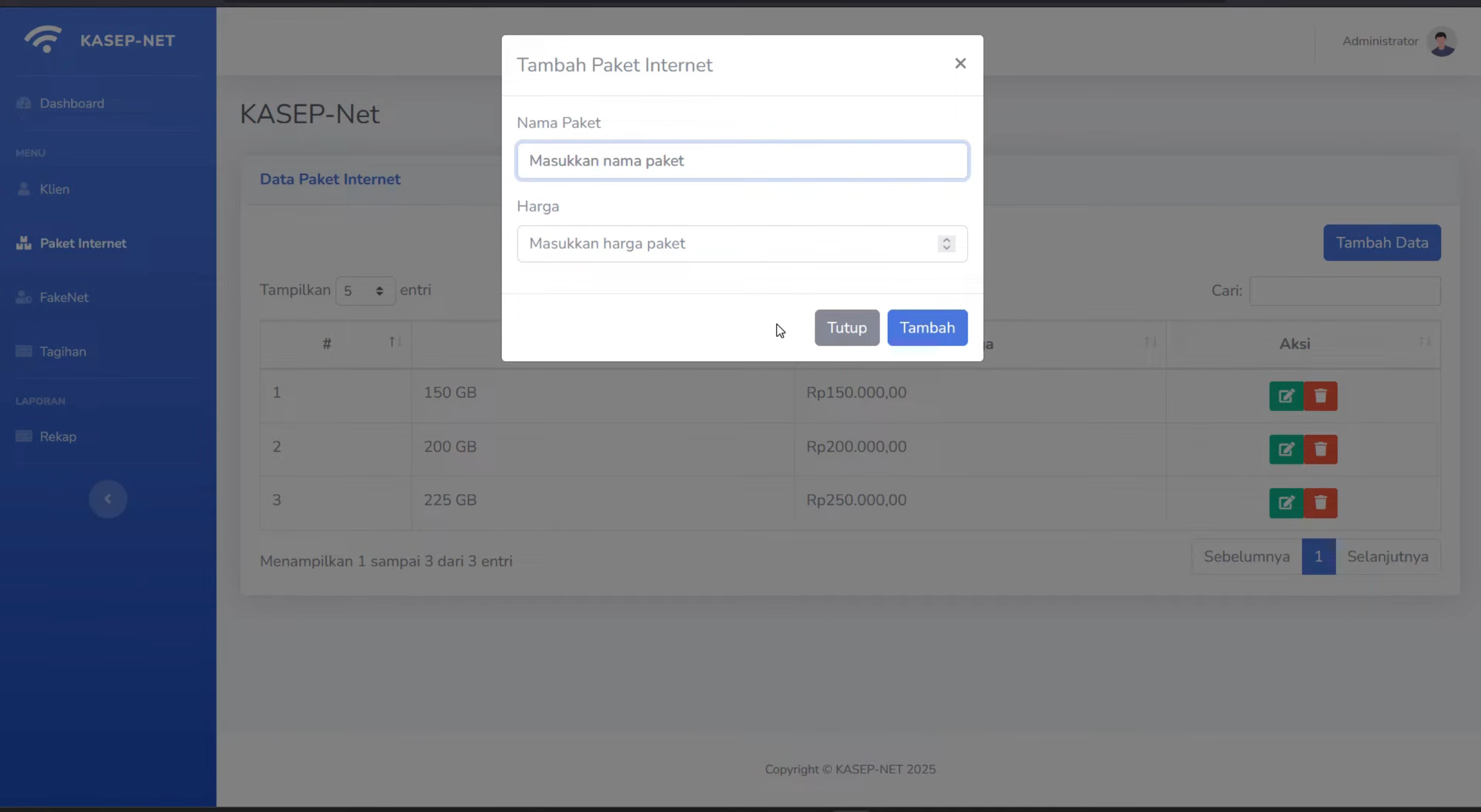The image size is (1481, 812).
Task: Click the Paket Internet boxes icon
Action: (24, 243)
